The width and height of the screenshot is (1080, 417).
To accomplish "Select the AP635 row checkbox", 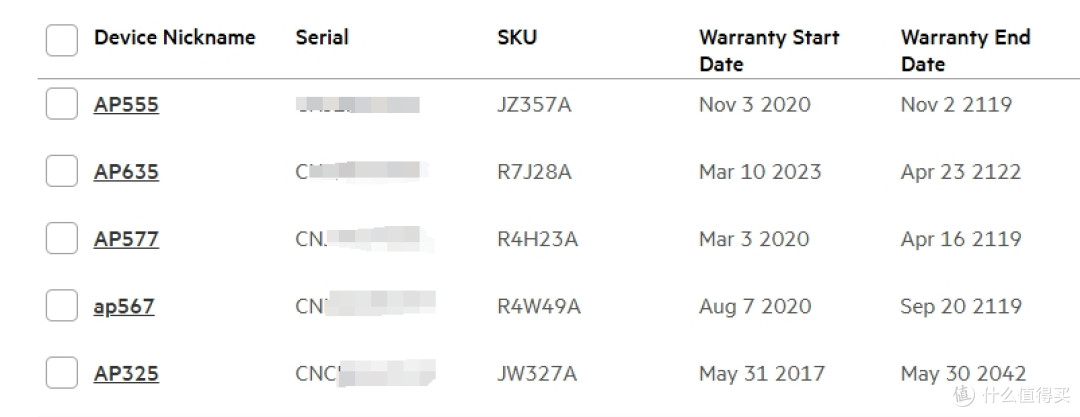I will (62, 172).
